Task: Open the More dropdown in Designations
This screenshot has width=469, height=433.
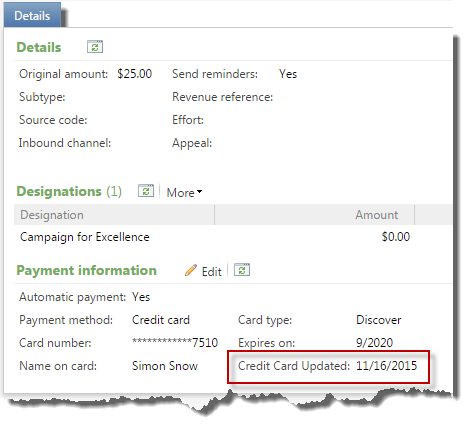Action: 184,192
